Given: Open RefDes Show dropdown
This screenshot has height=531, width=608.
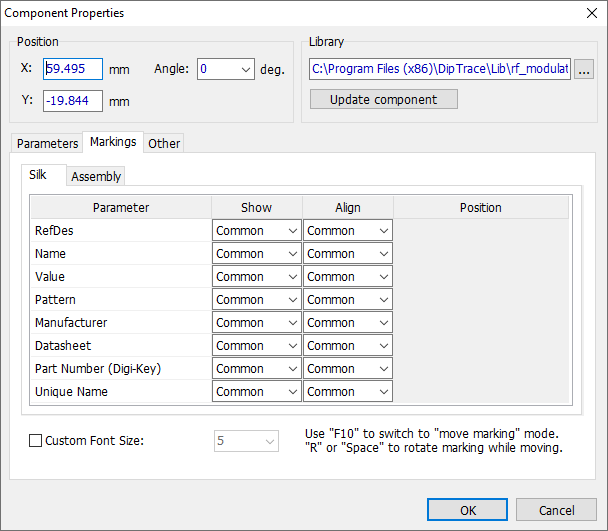Looking at the screenshot, I should tap(257, 230).
